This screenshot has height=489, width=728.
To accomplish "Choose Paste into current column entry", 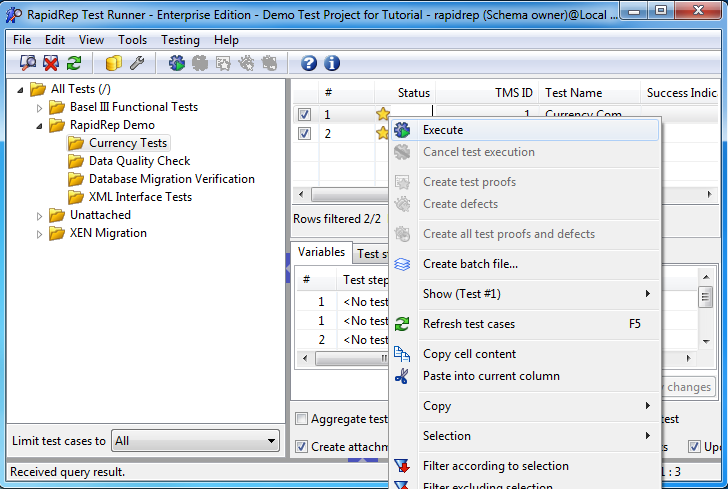I will 525,376.
